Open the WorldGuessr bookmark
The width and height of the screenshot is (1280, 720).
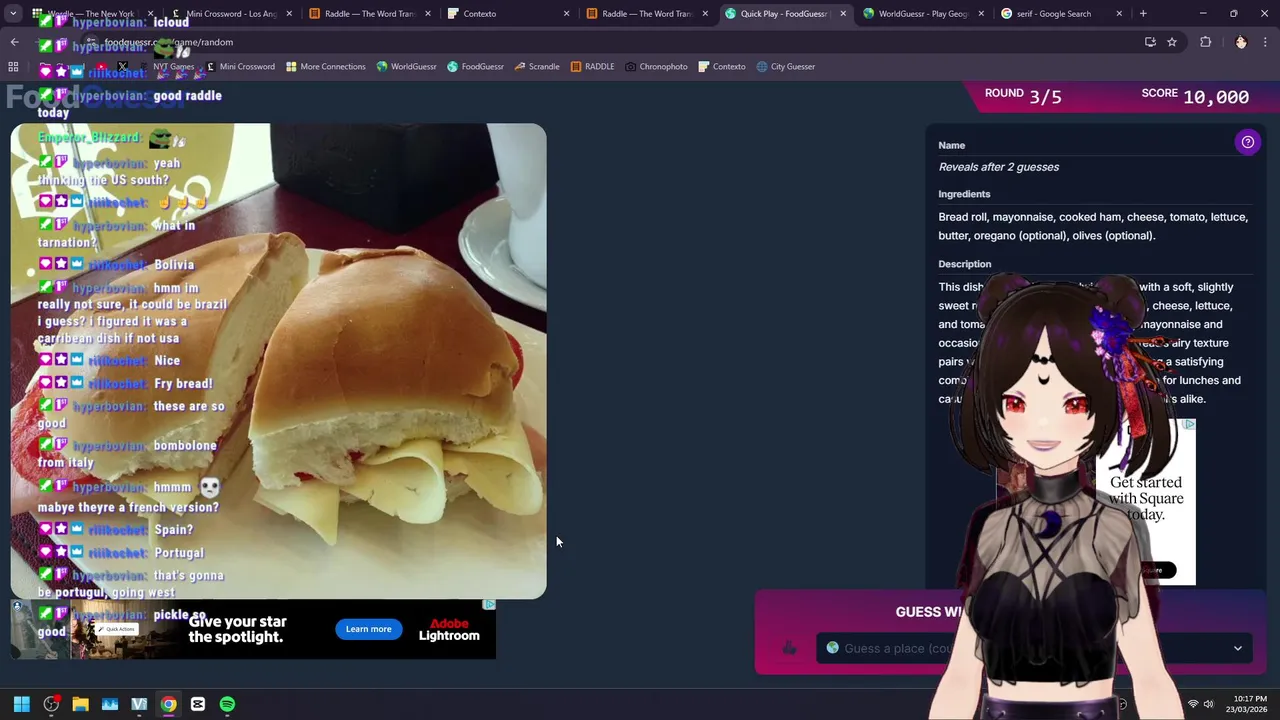click(x=406, y=66)
